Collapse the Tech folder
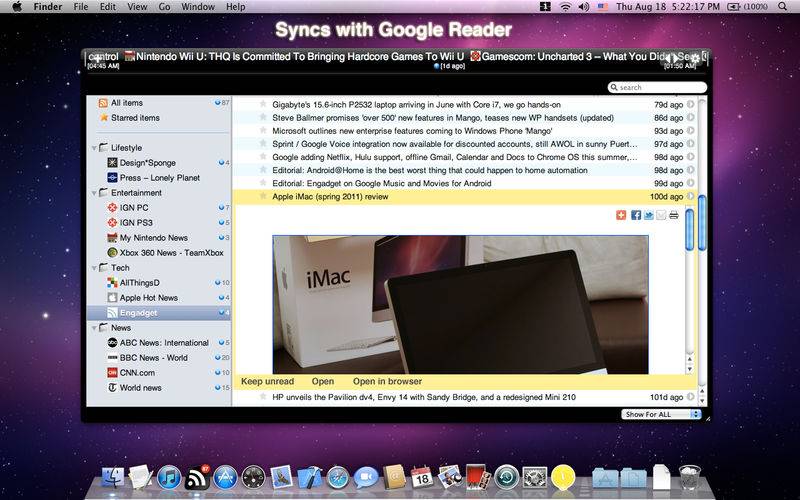 [x=94, y=268]
